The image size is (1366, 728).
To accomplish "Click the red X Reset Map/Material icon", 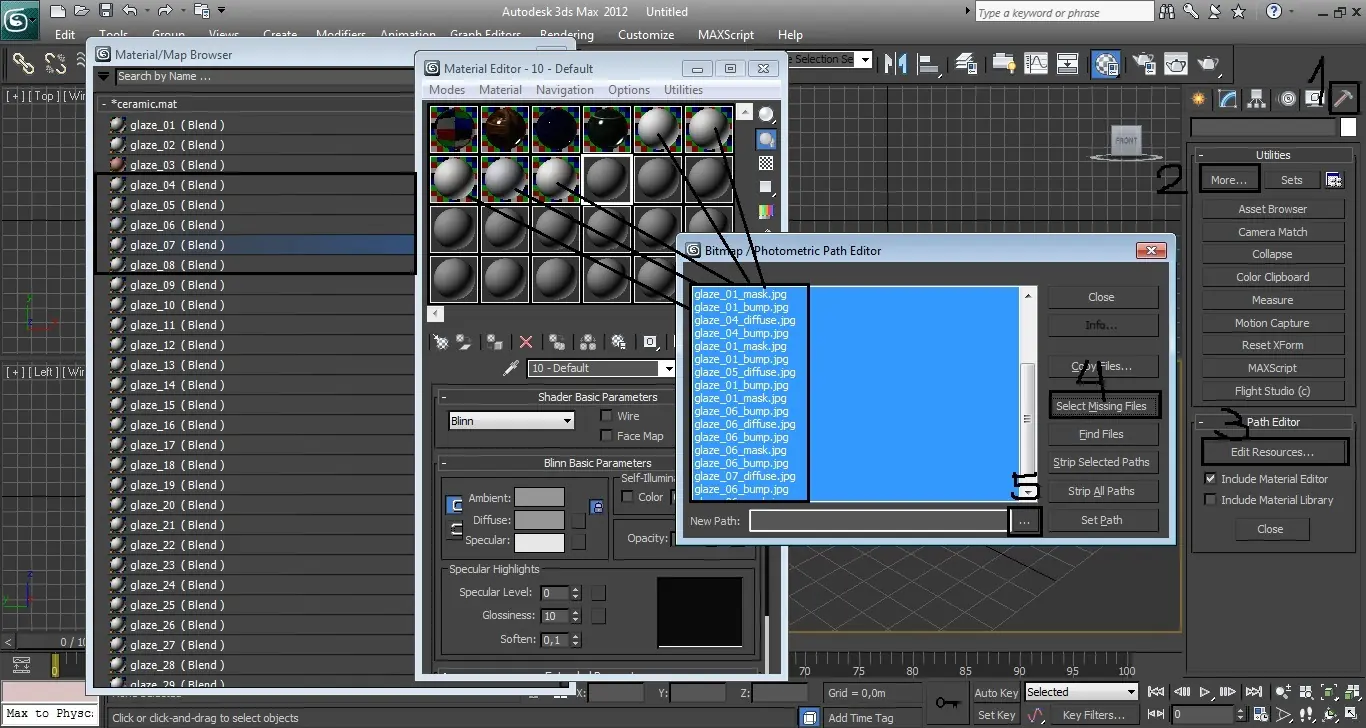I will click(526, 342).
